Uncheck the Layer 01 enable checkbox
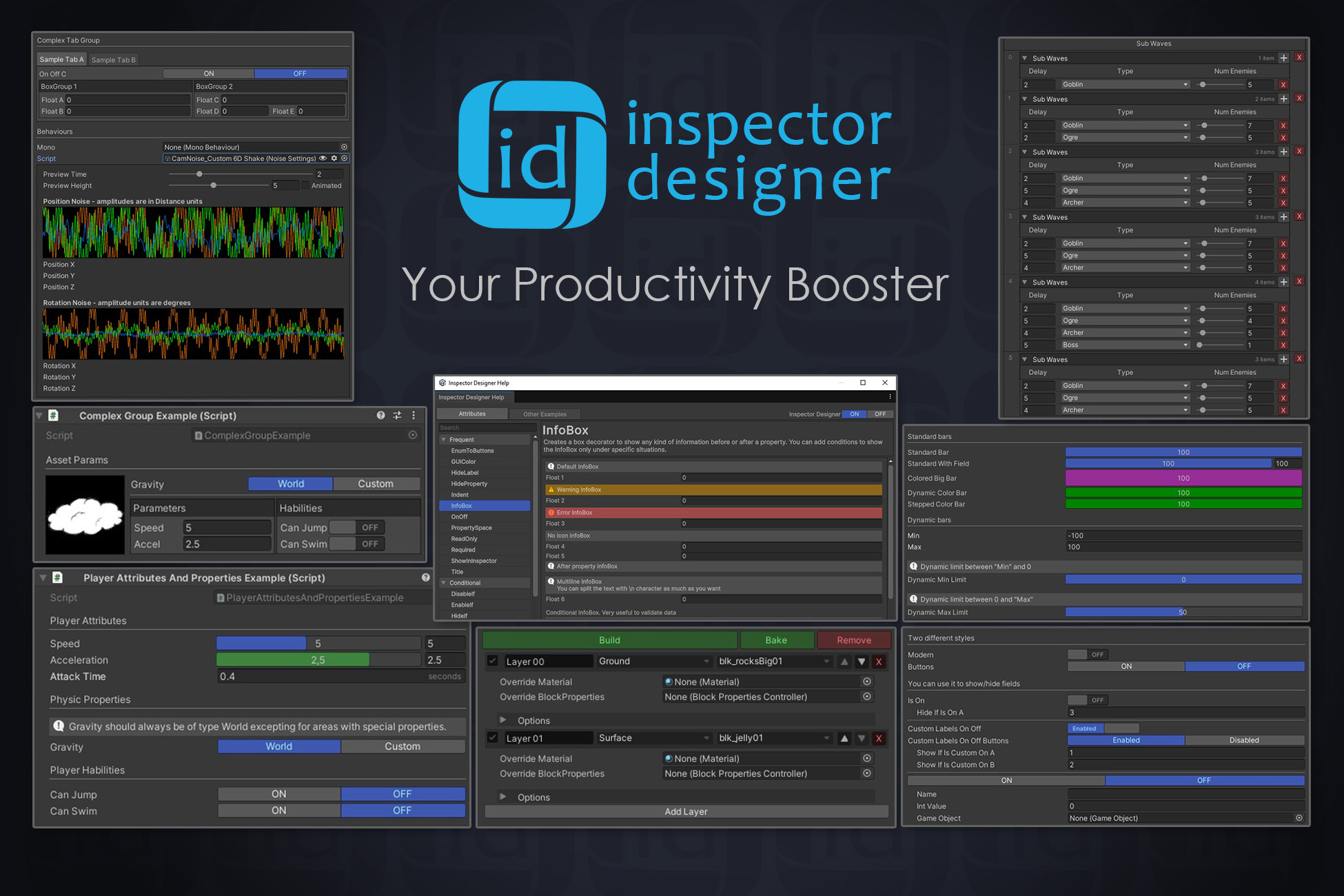This screenshot has height=896, width=1344. point(493,738)
